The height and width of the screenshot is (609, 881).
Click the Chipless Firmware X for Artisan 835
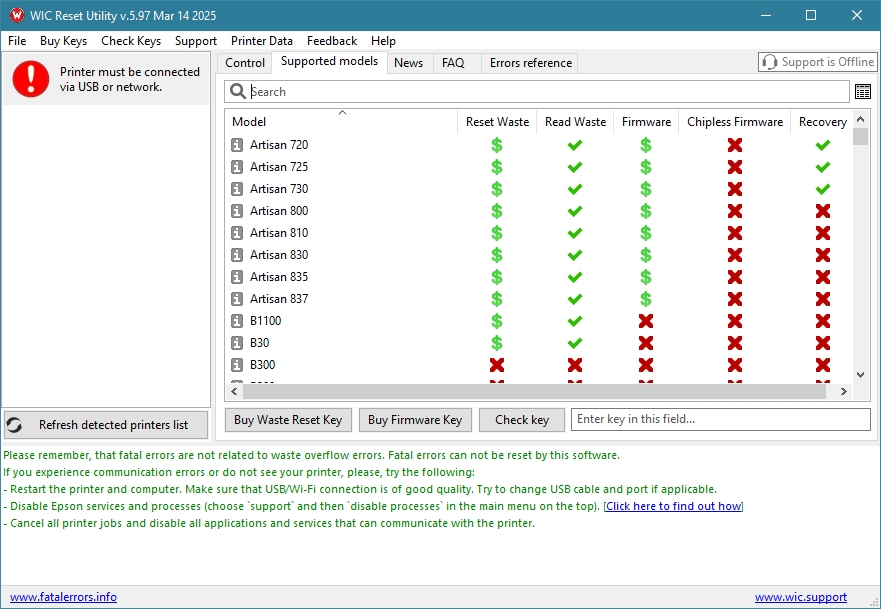pyautogui.click(x=735, y=277)
